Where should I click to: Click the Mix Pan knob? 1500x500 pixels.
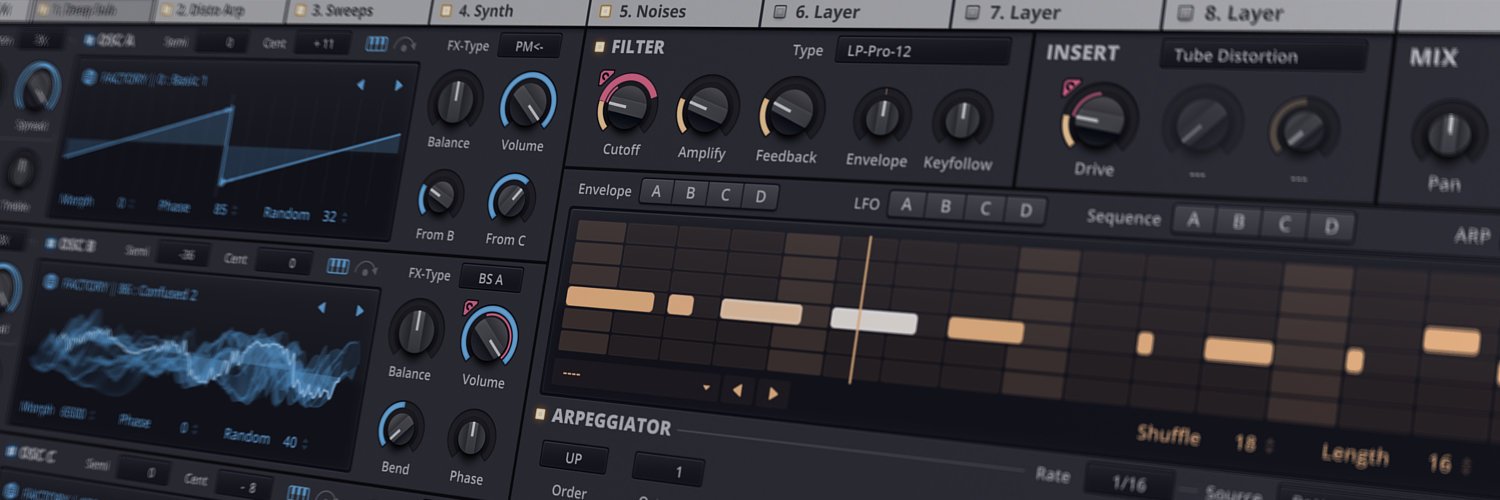click(x=1450, y=136)
